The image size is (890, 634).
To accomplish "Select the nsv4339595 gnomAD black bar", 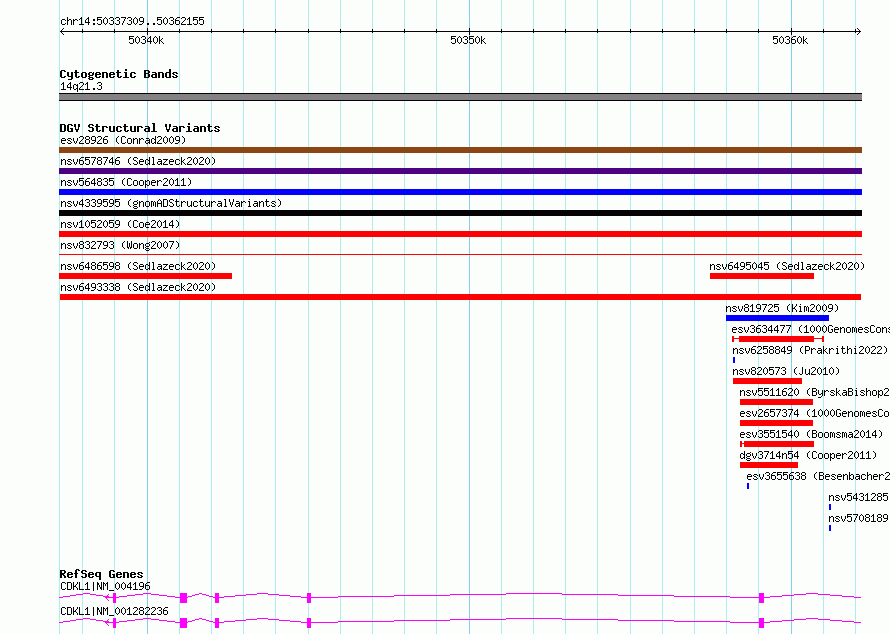I will (x=460, y=213).
